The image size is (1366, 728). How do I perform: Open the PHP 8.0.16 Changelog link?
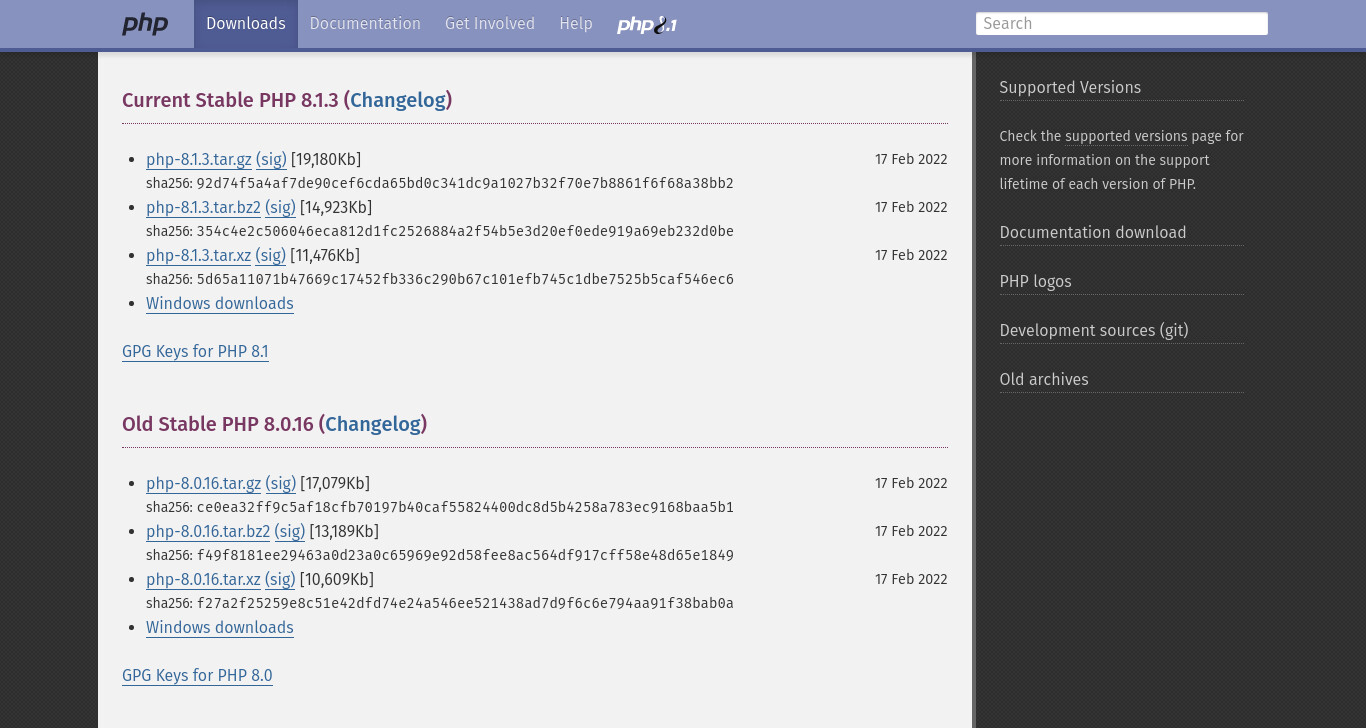373,424
